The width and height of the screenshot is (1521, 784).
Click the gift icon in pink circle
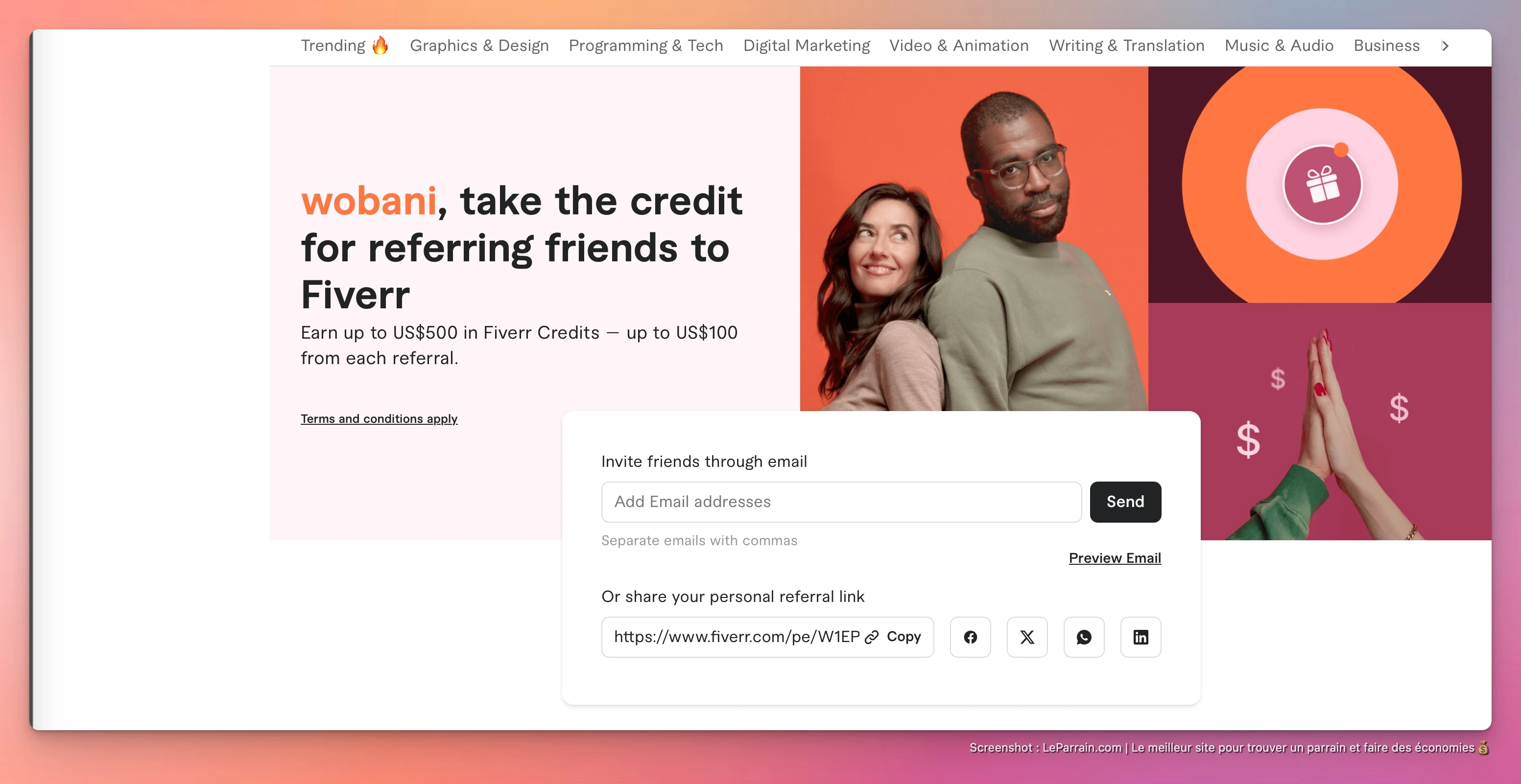tap(1322, 184)
